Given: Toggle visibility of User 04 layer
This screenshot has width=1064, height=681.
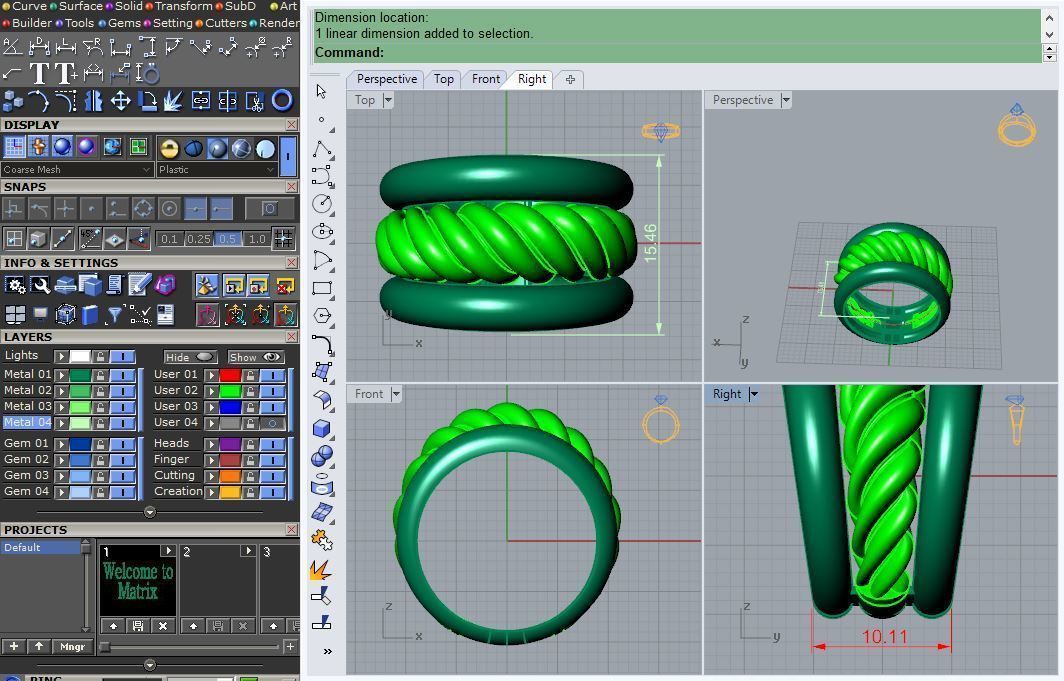Looking at the screenshot, I should [x=272, y=423].
